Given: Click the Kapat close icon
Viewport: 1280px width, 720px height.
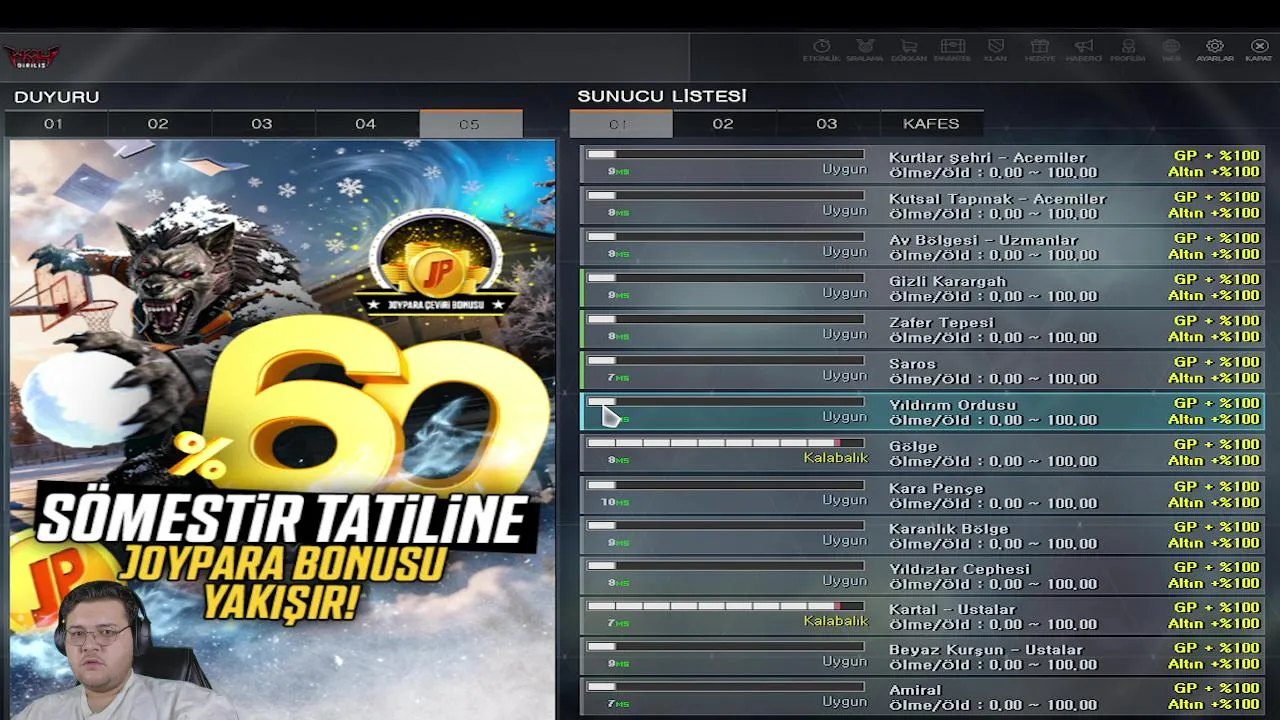Looking at the screenshot, I should pyautogui.click(x=1259, y=51).
